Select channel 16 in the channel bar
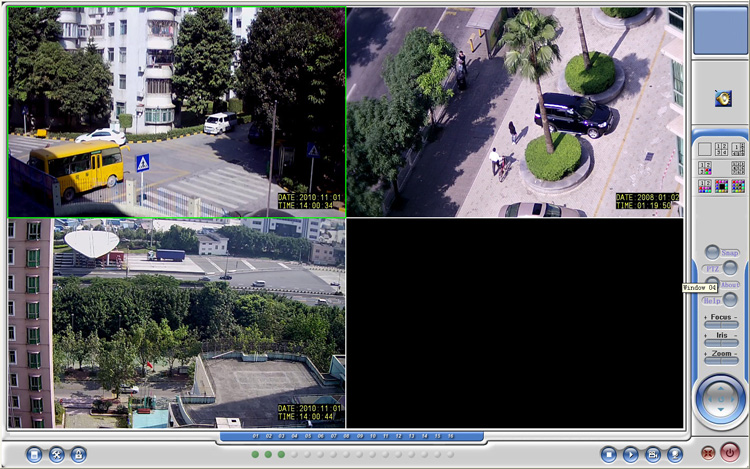 click(x=450, y=437)
